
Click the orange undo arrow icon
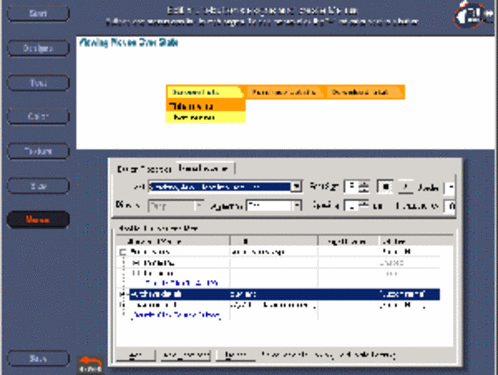[x=90, y=364]
